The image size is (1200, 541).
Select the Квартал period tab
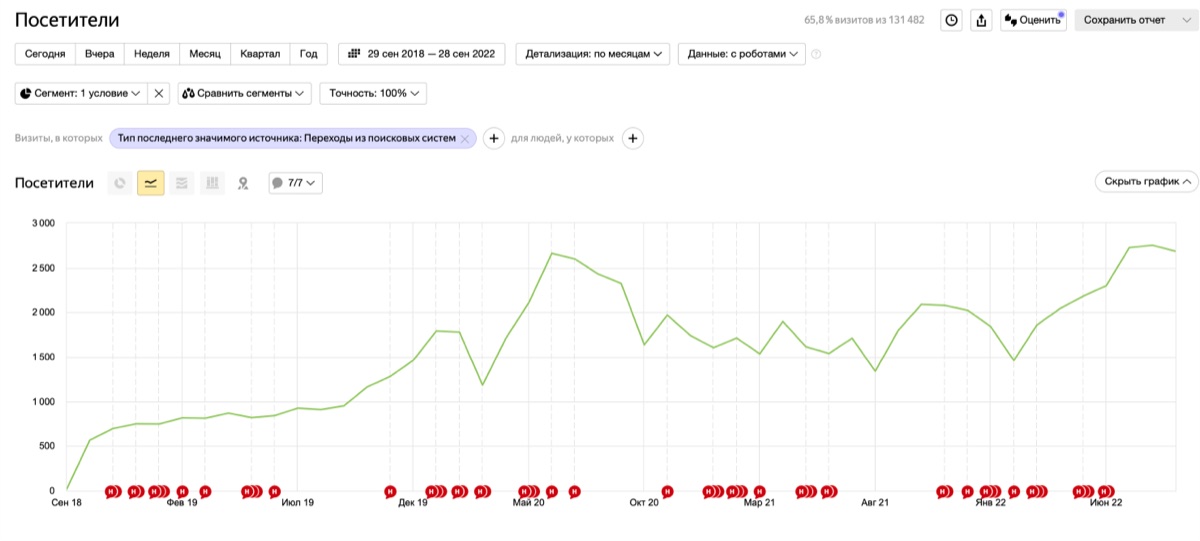(x=260, y=54)
